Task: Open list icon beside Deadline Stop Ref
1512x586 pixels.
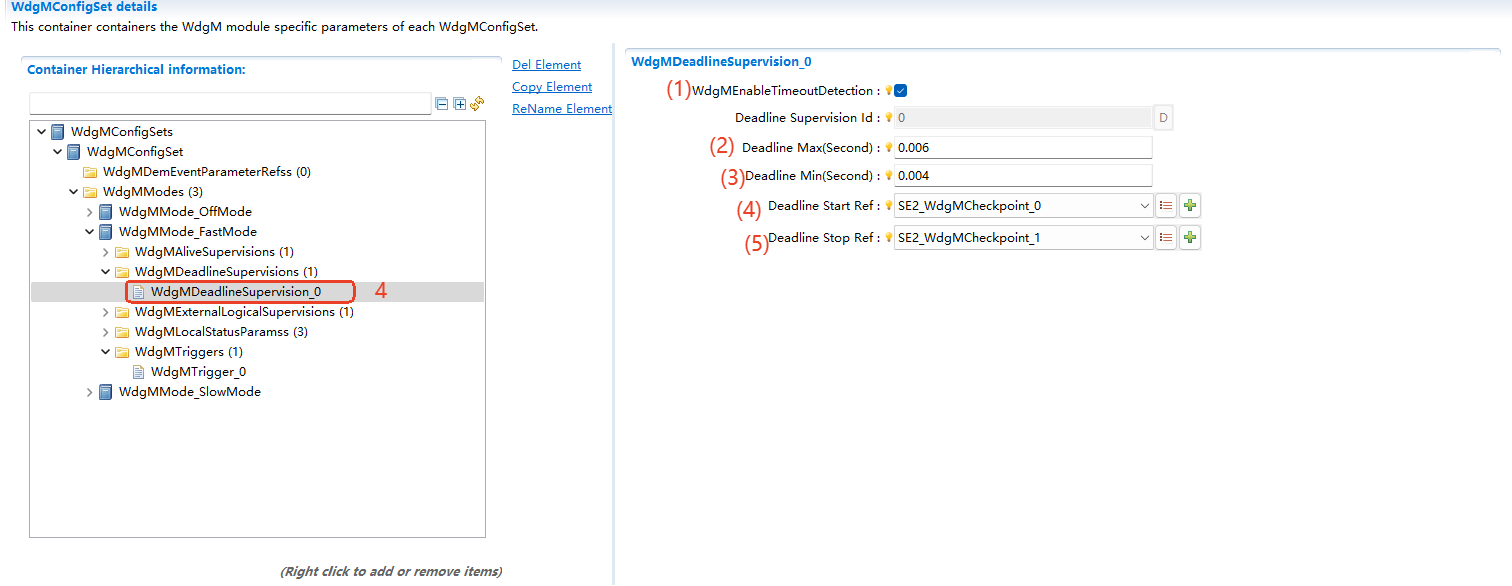Action: 1165,238
